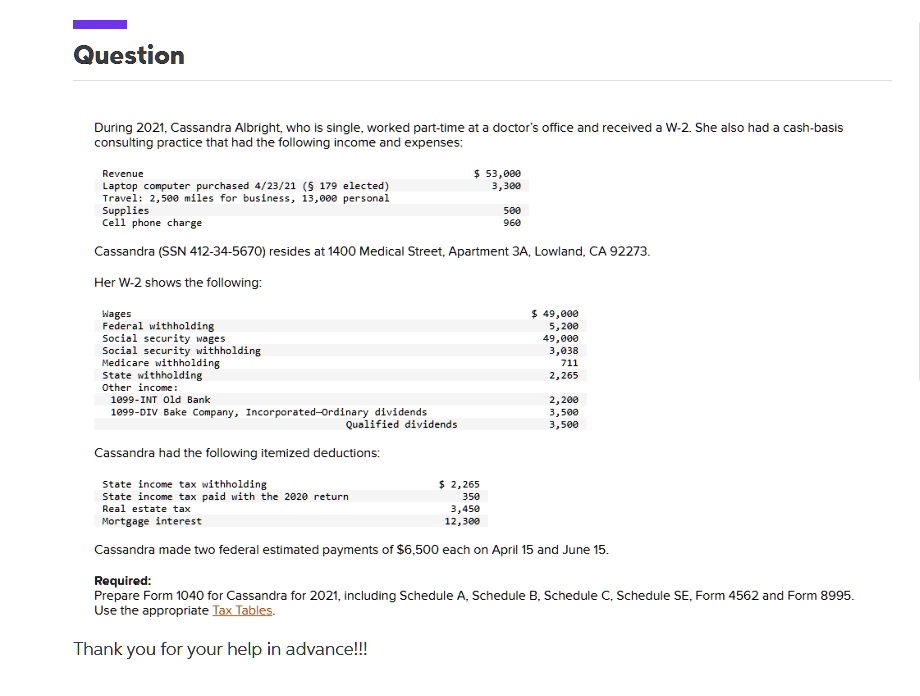Select the Supplies row label
920x696 pixels.
(x=126, y=211)
